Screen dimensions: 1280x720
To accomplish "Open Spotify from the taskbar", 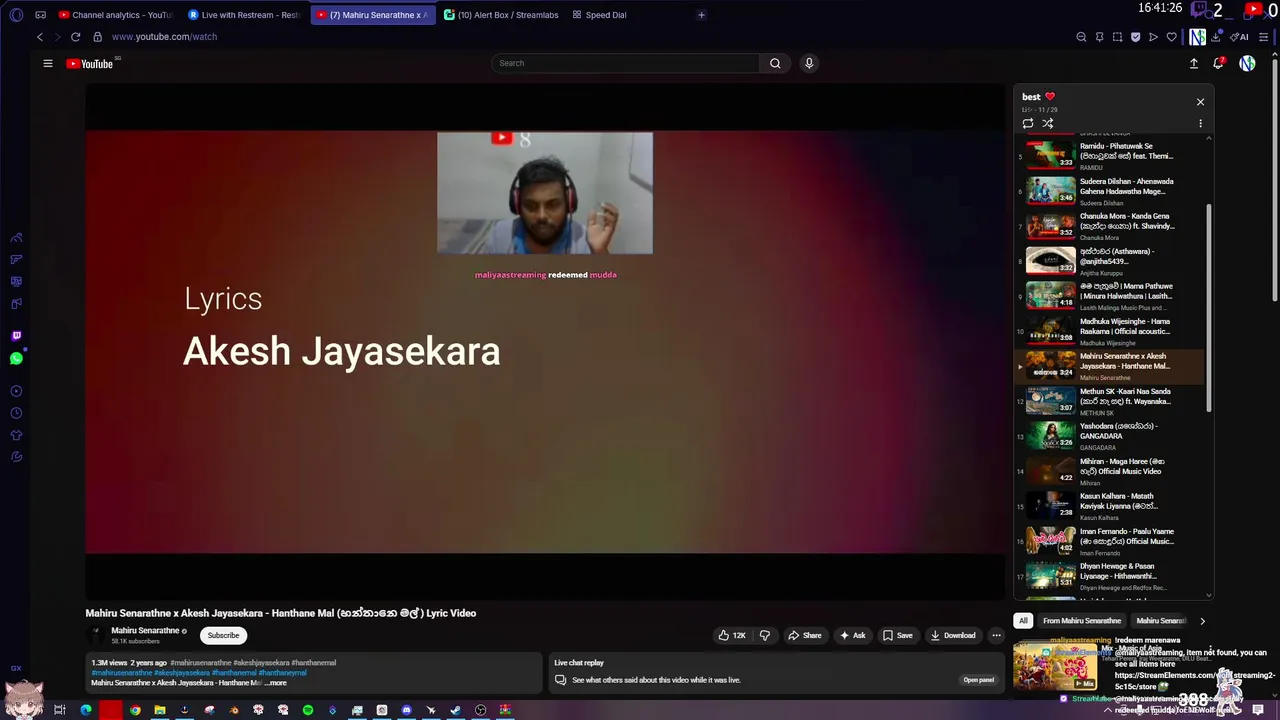I will click(x=308, y=710).
